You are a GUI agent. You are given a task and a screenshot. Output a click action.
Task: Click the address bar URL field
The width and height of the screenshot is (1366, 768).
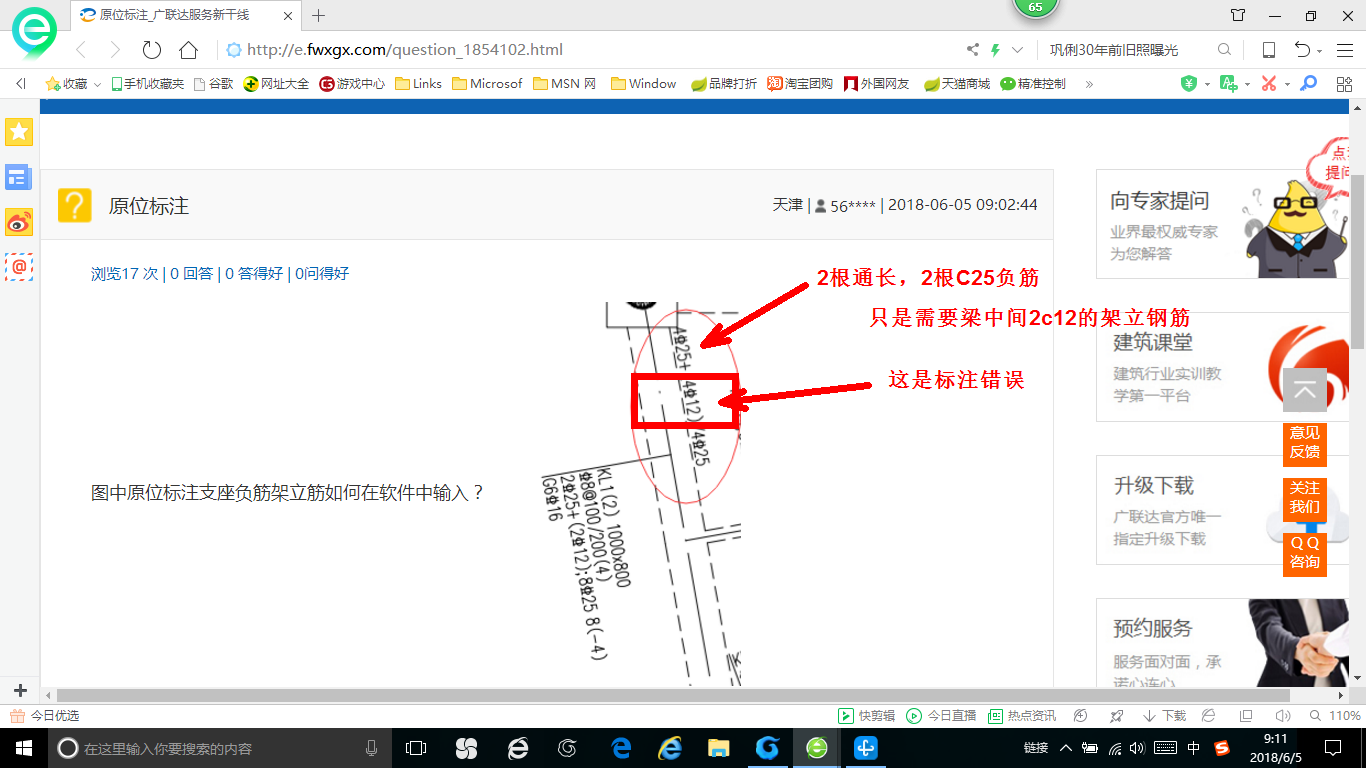pos(590,50)
